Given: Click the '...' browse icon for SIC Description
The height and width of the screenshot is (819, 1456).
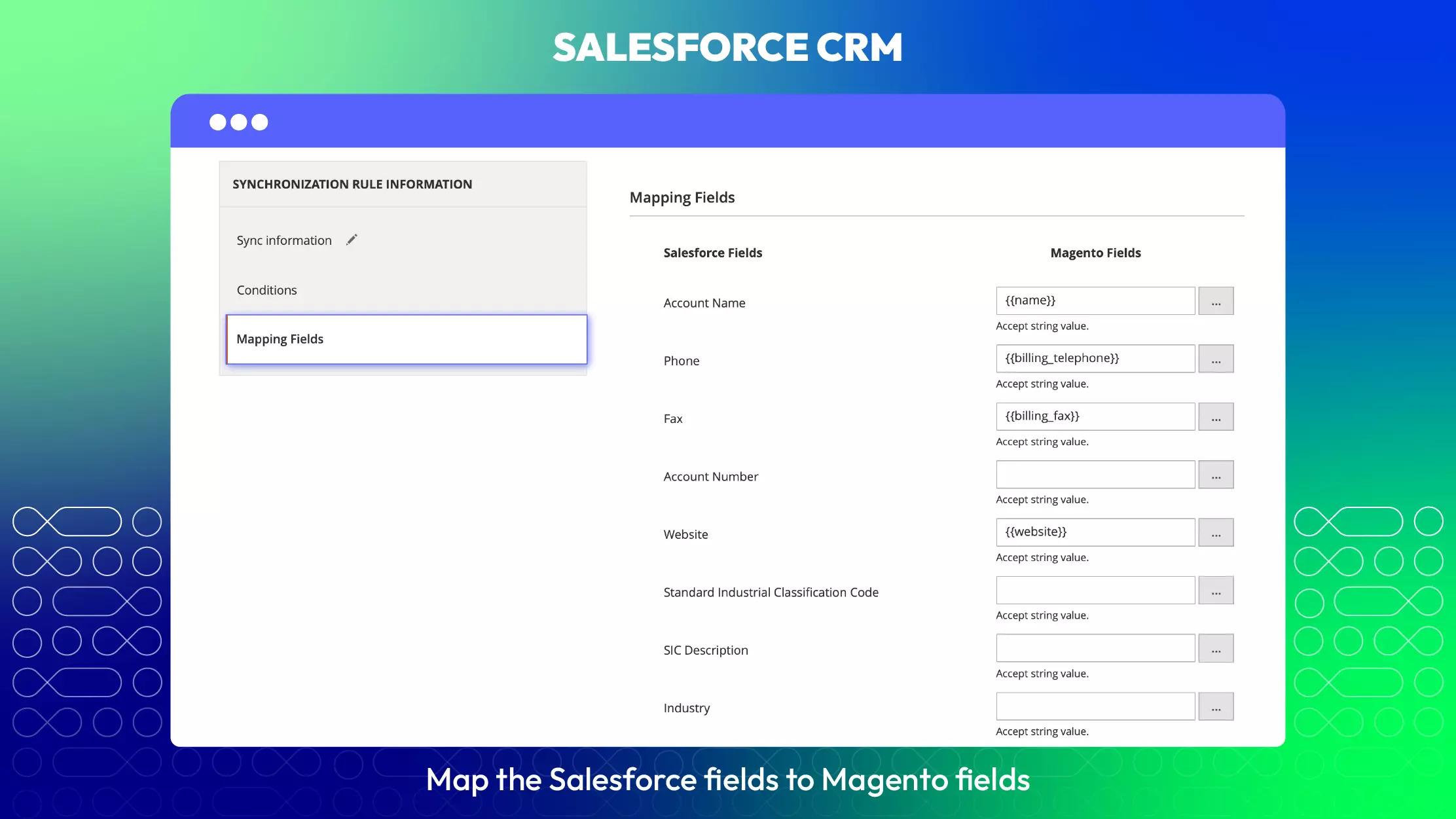Looking at the screenshot, I should [x=1215, y=648].
